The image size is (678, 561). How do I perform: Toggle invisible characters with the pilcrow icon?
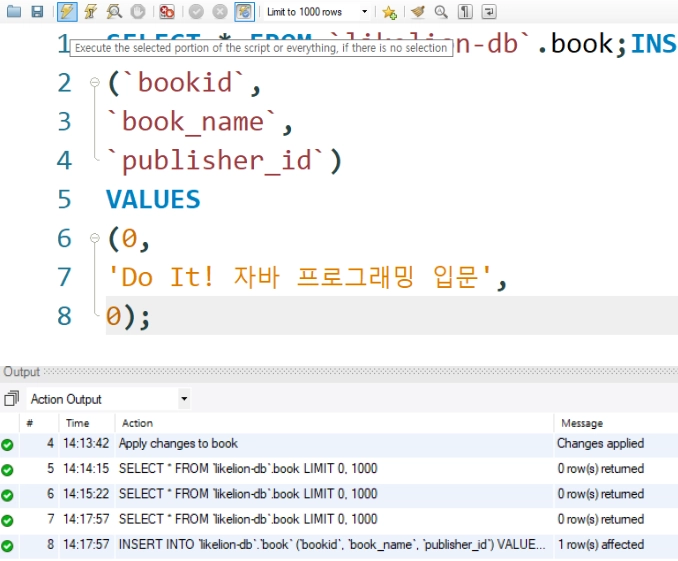tap(465, 12)
